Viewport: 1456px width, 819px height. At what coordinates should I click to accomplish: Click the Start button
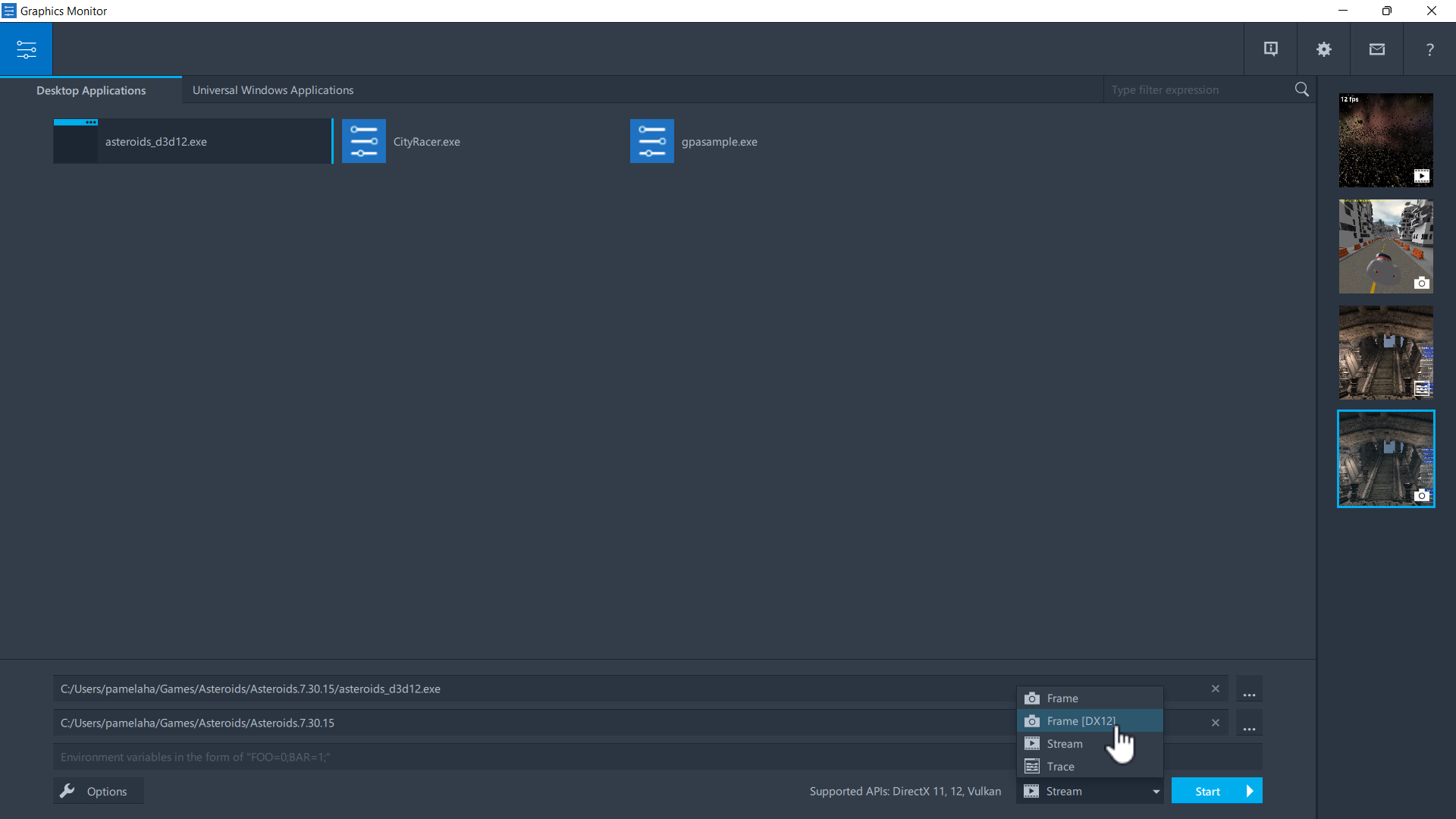click(1216, 790)
